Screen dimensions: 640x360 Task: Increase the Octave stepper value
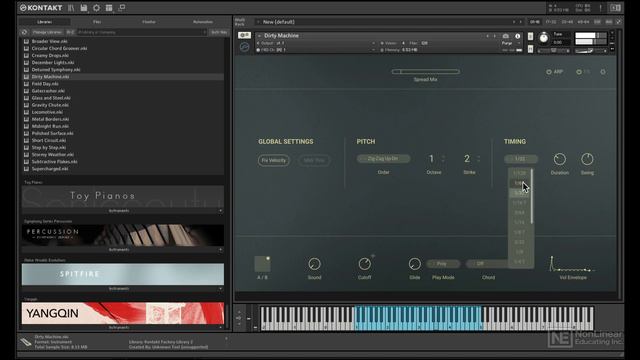[444, 156]
